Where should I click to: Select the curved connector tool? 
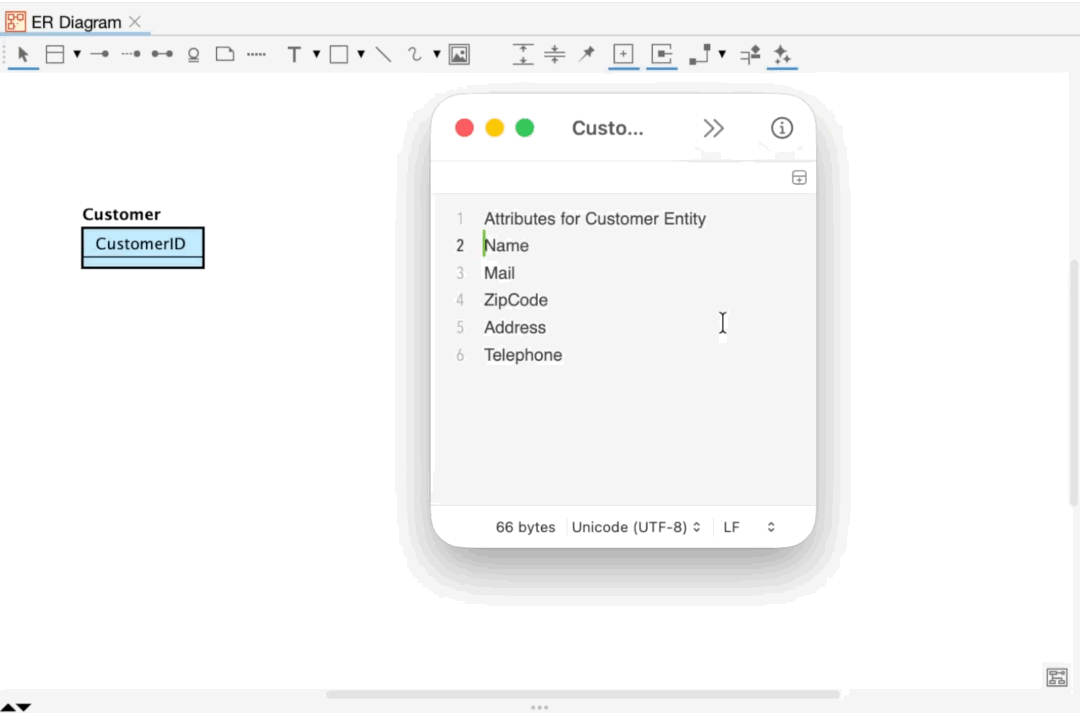click(415, 55)
